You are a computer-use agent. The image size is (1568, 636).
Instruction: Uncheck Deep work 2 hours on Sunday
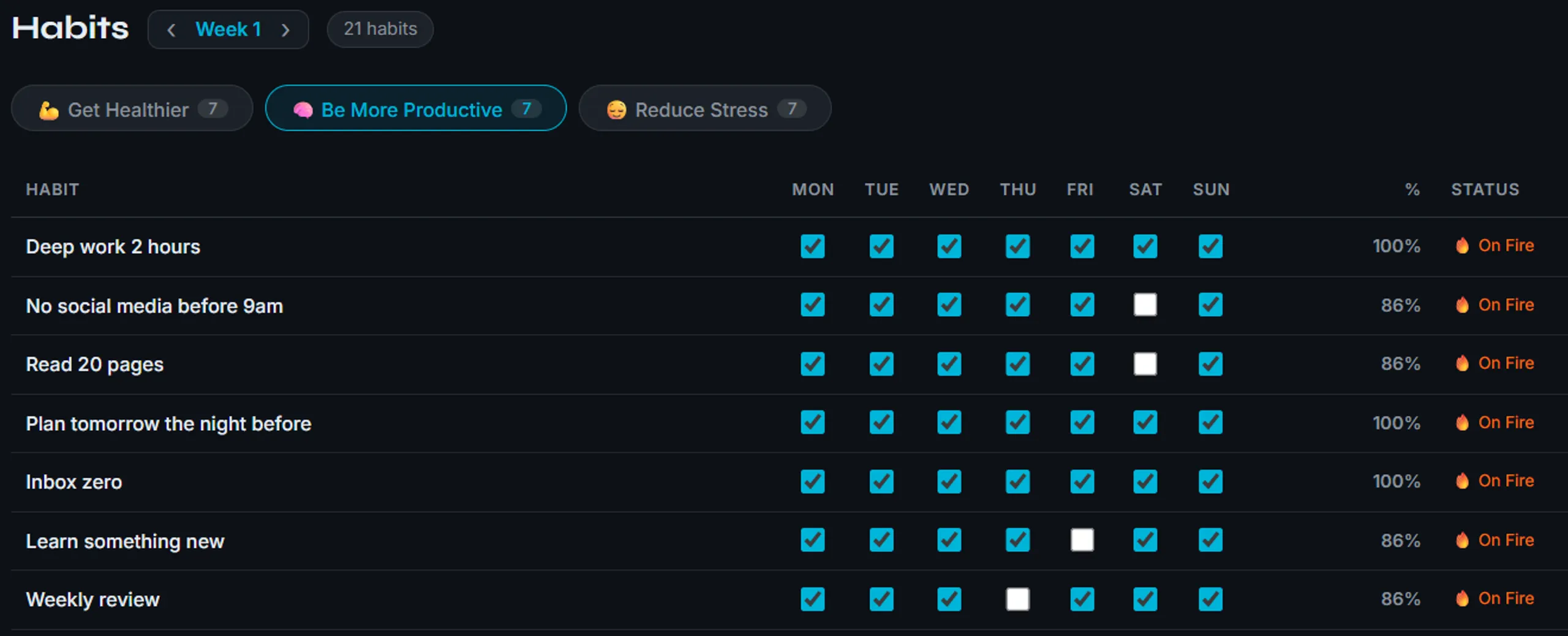[1211, 246]
